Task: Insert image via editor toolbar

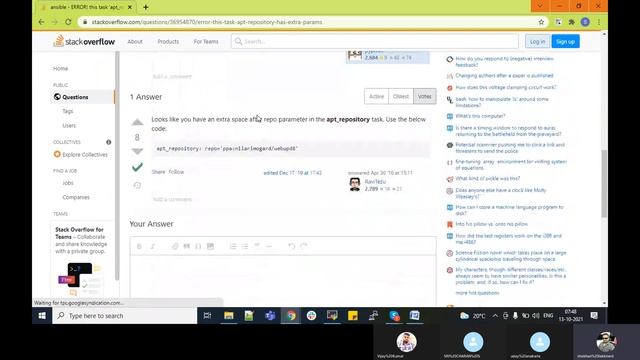Action: pos(210,246)
